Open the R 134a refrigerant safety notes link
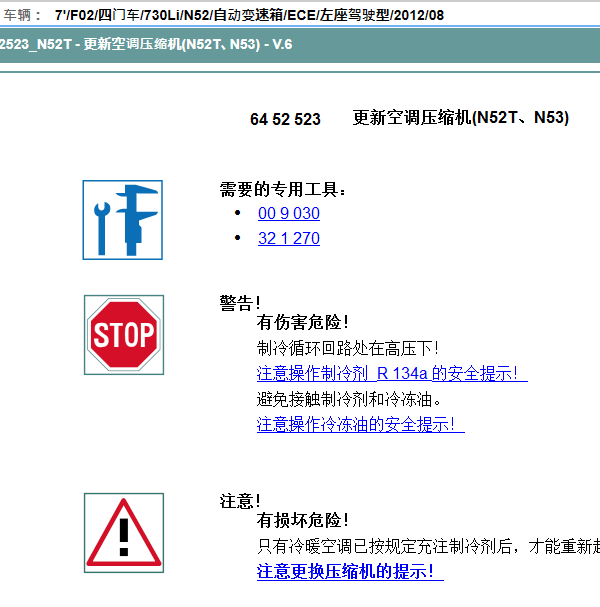This screenshot has width=600, height=607. pyautogui.click(x=392, y=374)
